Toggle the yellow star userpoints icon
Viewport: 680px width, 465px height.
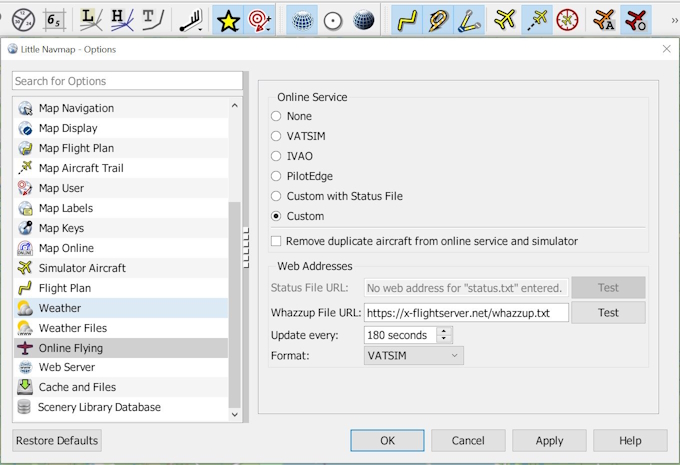(x=228, y=20)
